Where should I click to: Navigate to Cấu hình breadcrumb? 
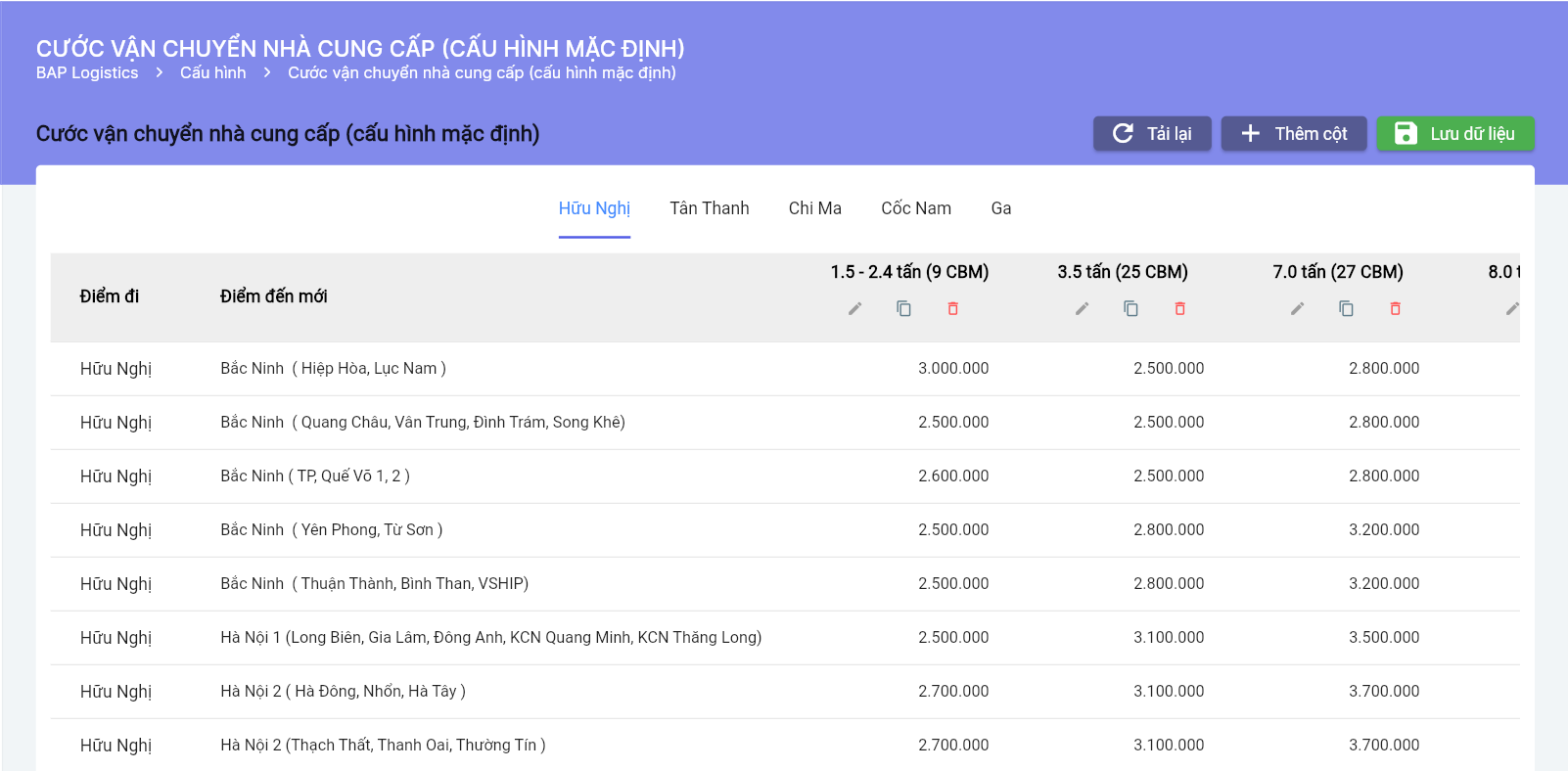[x=212, y=73]
